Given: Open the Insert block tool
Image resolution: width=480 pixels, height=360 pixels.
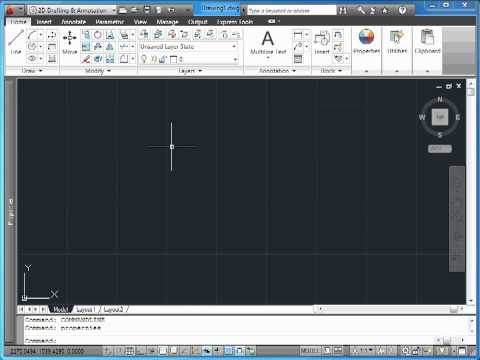Looking at the screenshot, I should (322, 42).
